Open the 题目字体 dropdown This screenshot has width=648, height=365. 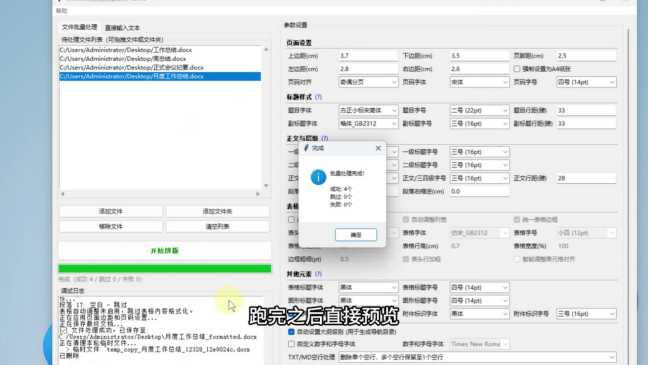click(x=368, y=110)
